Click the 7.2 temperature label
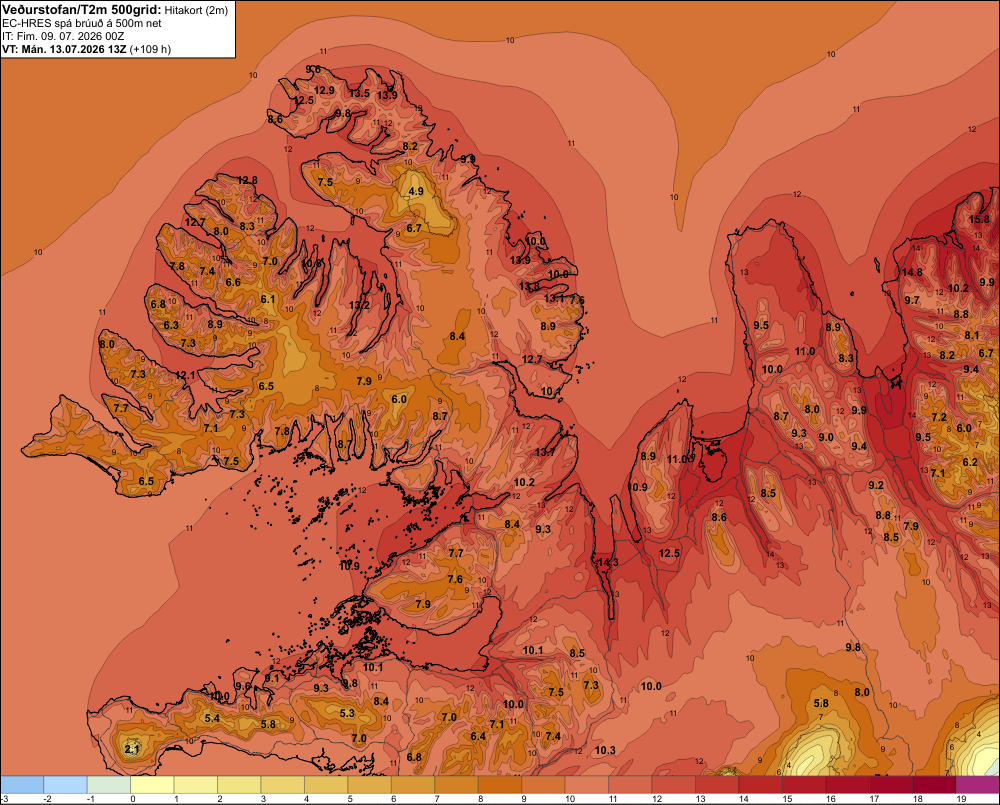This screenshot has width=1000, height=805. point(939,417)
